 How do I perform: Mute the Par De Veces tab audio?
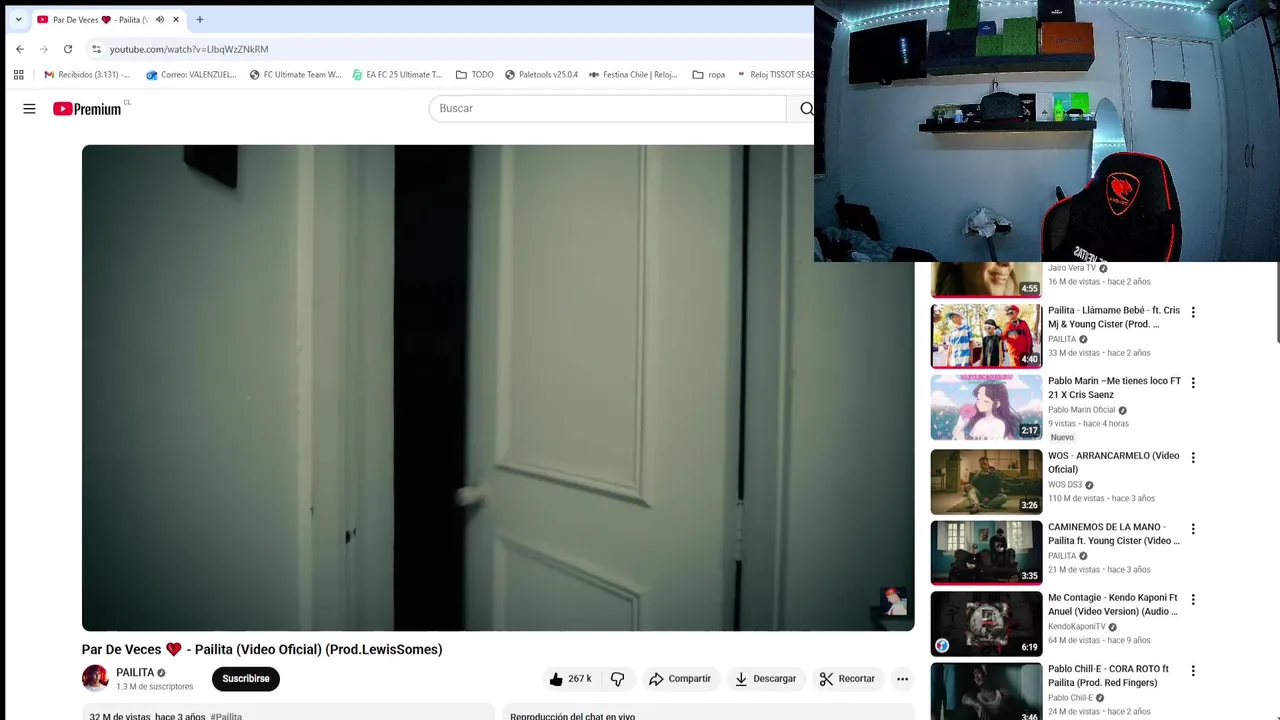tap(160, 19)
